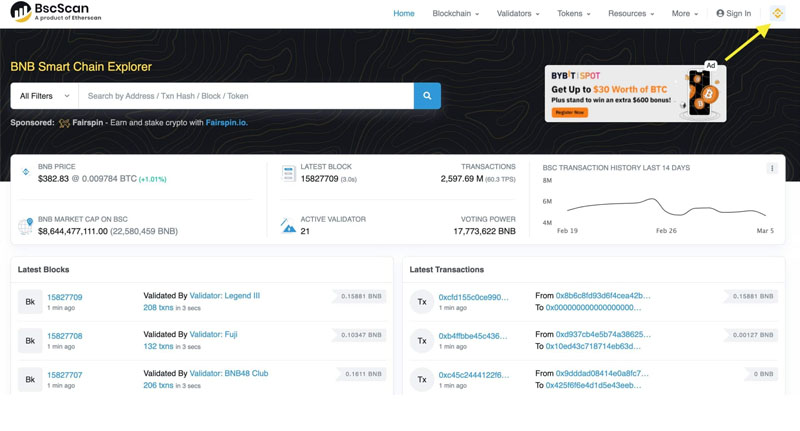Click the blue search magnifier button

coord(427,96)
